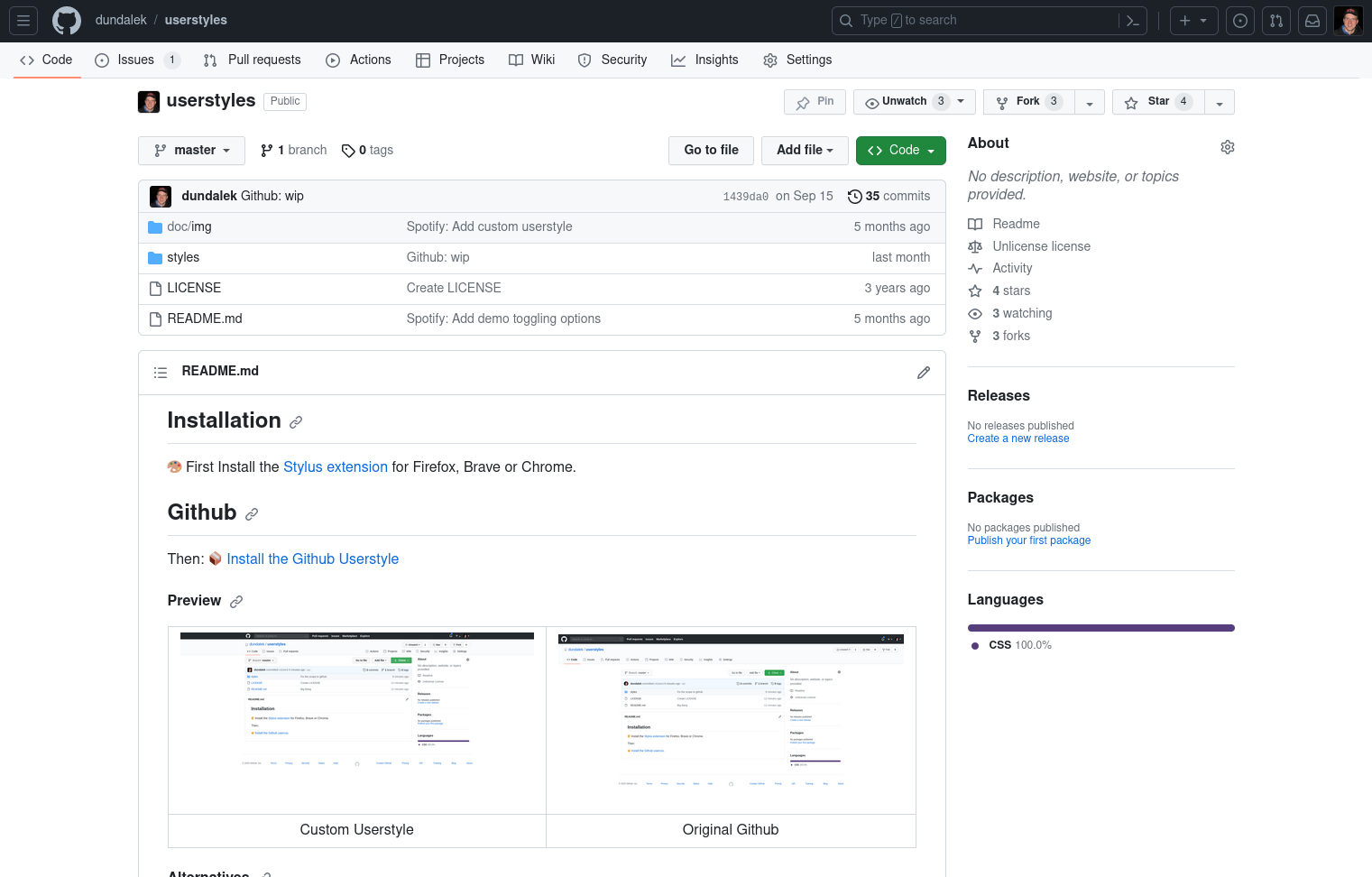This screenshot has height=877, width=1372.
Task: Fork this repository
Action: coord(1028,102)
